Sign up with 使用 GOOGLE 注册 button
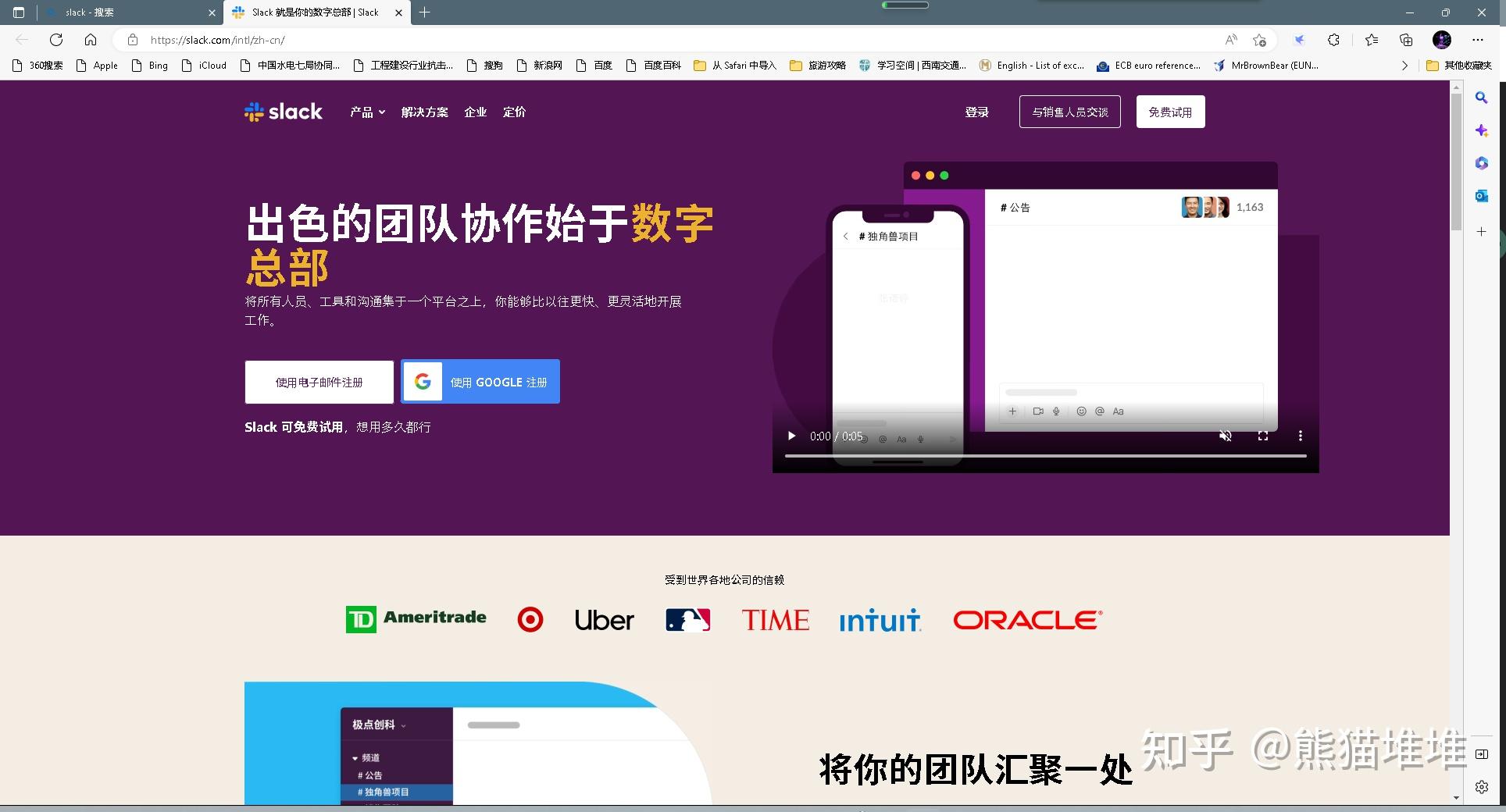Screen dimensions: 1506x812 pos(480,382)
